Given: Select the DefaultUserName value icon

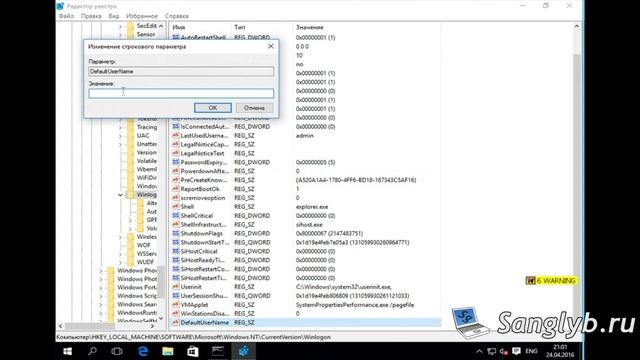Looking at the screenshot, I should click(x=176, y=322).
